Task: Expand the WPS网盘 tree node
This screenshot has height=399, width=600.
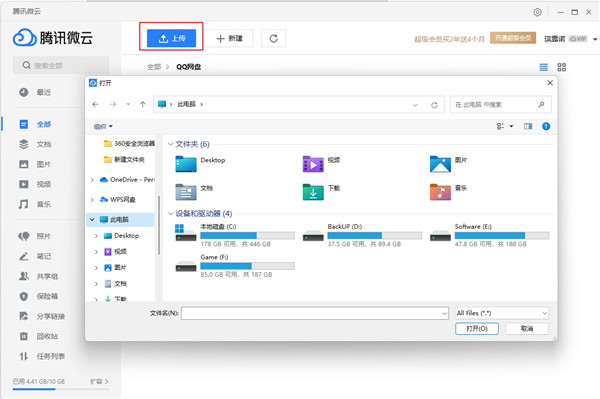Action: (92, 199)
